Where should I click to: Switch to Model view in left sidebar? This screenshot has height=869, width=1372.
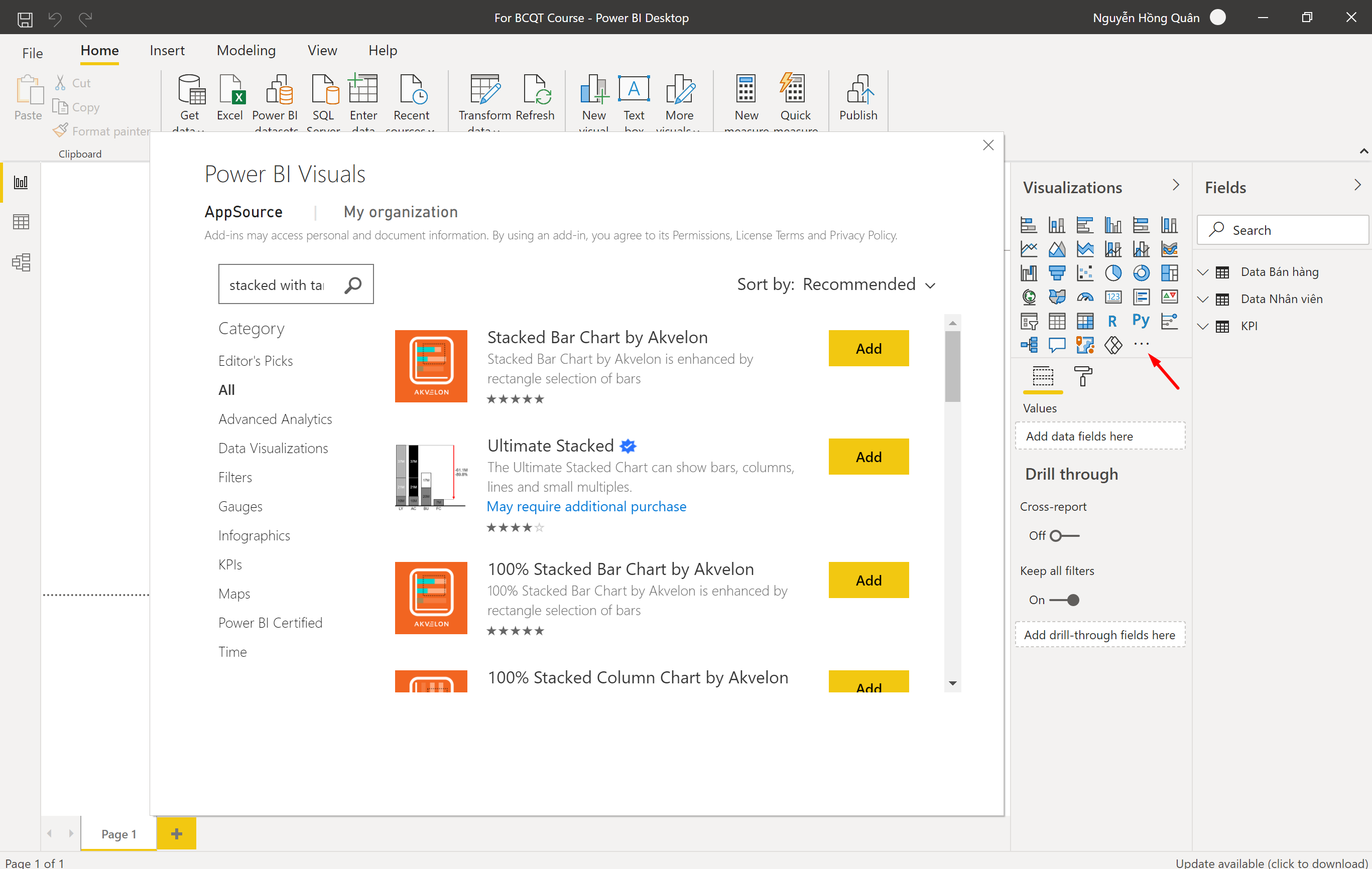click(x=21, y=262)
